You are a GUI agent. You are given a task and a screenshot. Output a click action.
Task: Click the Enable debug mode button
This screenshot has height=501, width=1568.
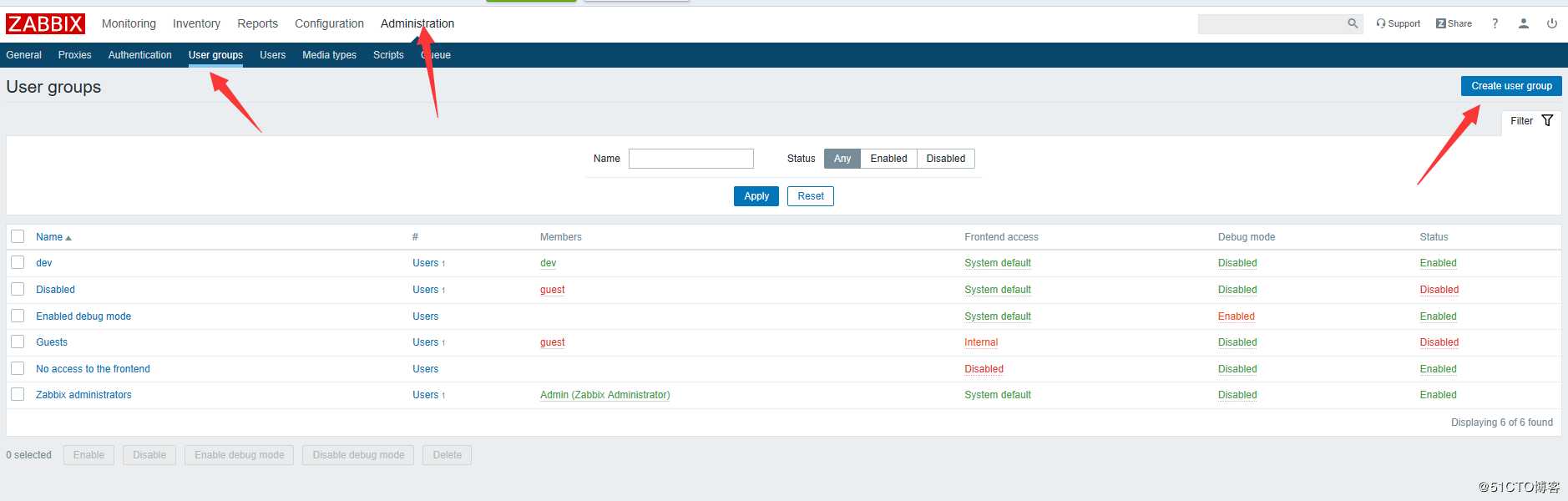tap(239, 455)
